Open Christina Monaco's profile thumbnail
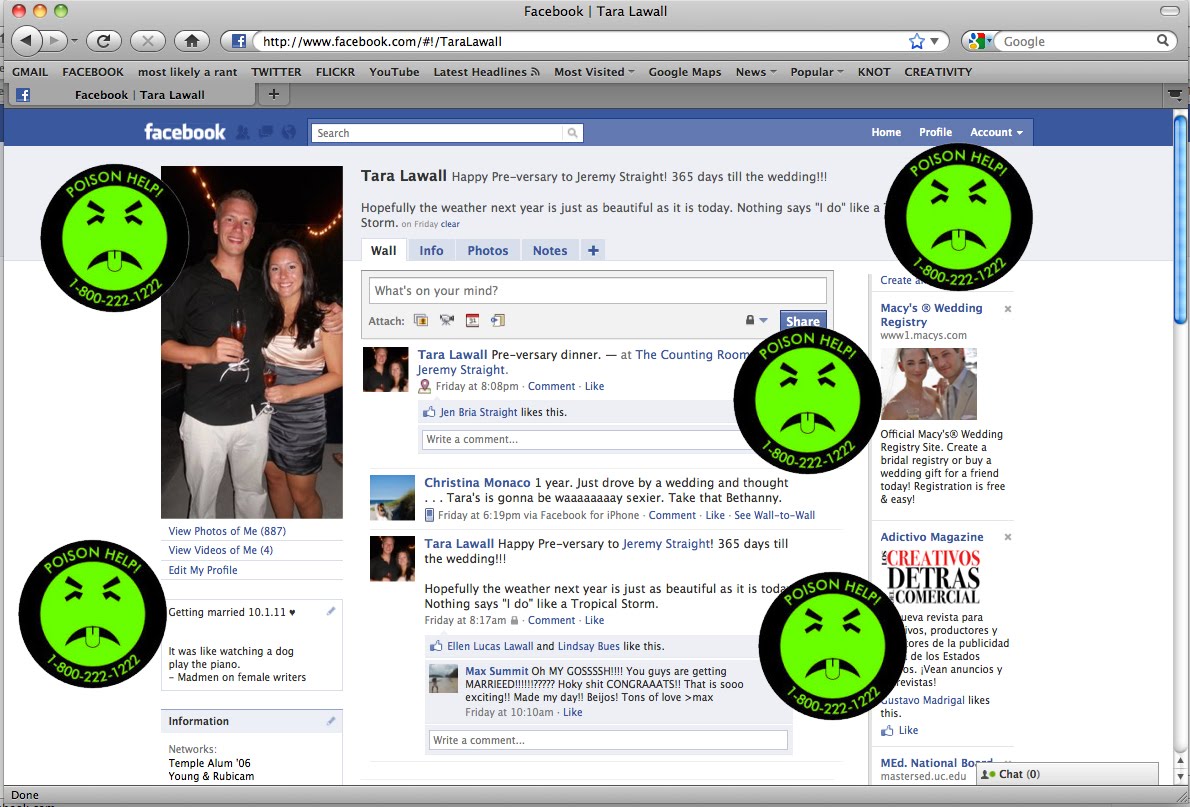The image size is (1190, 807). [x=392, y=498]
